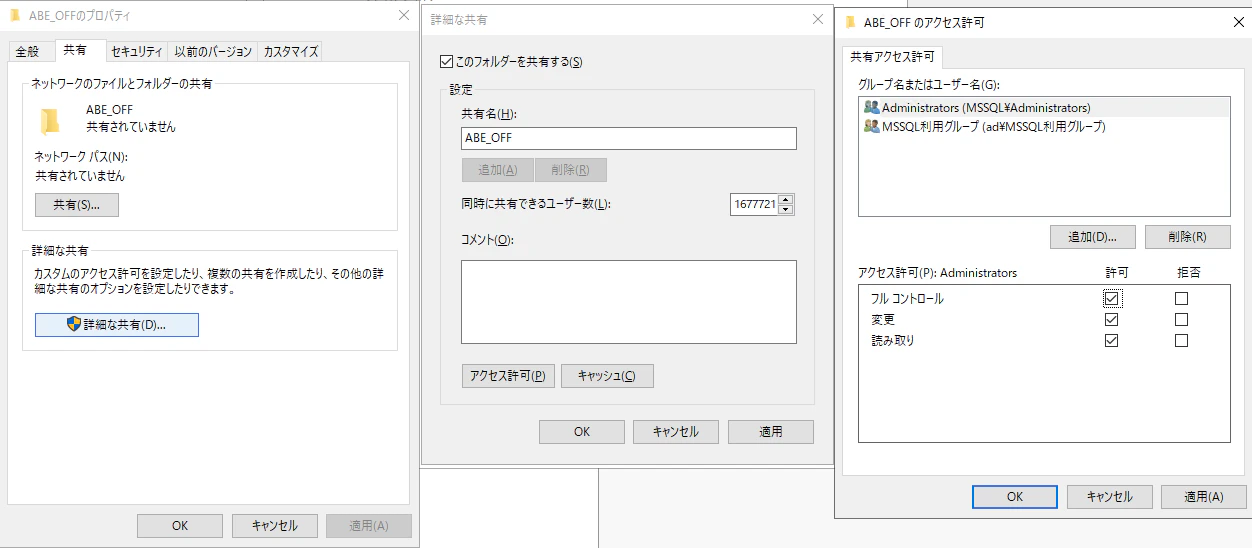This screenshot has width=1252, height=548.
Task: Click 削除(R) in access permissions dialog
Action: click(1187, 237)
